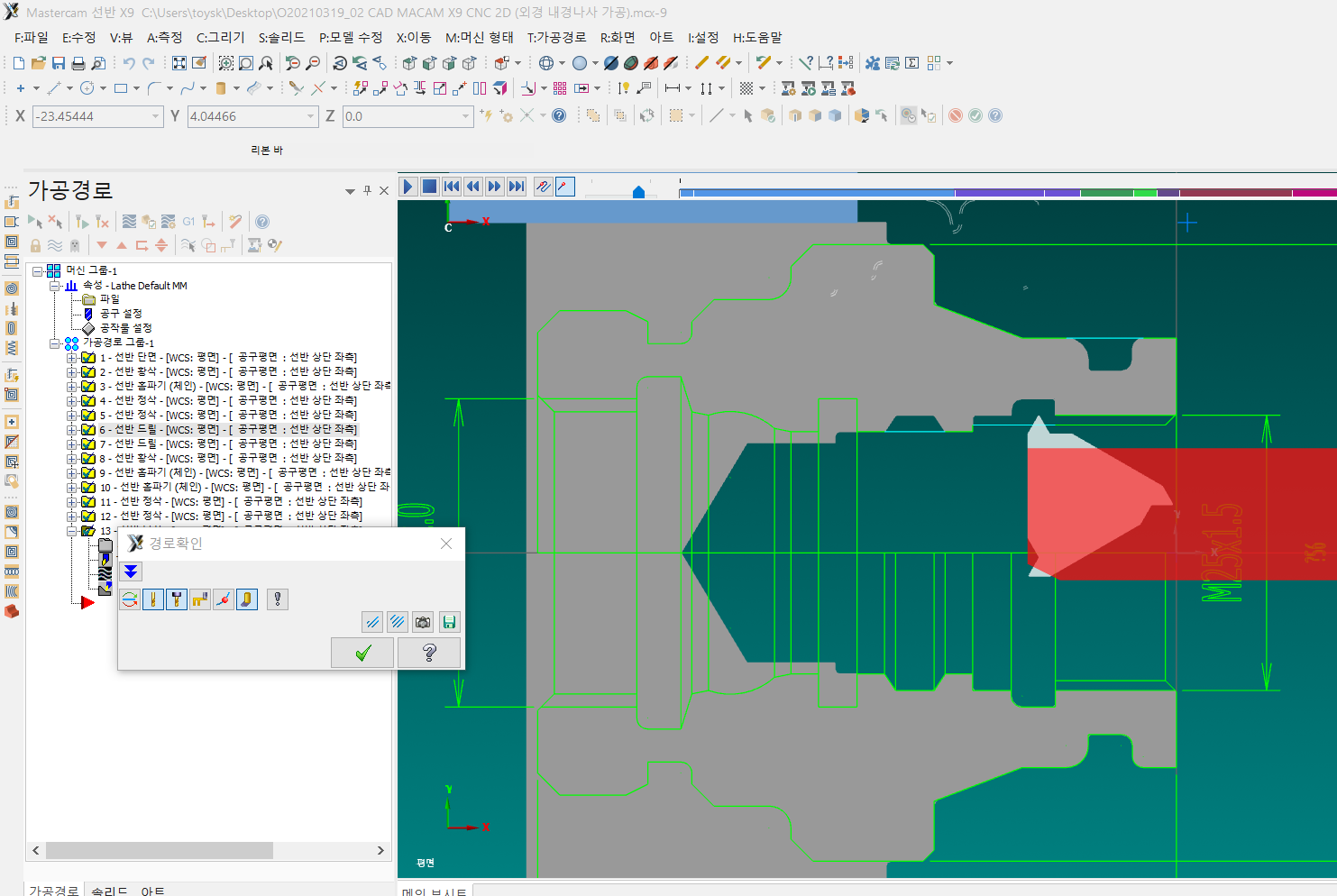Toggle rapid moves display in dialog
This screenshot has height=896, width=1337.
pyautogui.click(x=200, y=599)
